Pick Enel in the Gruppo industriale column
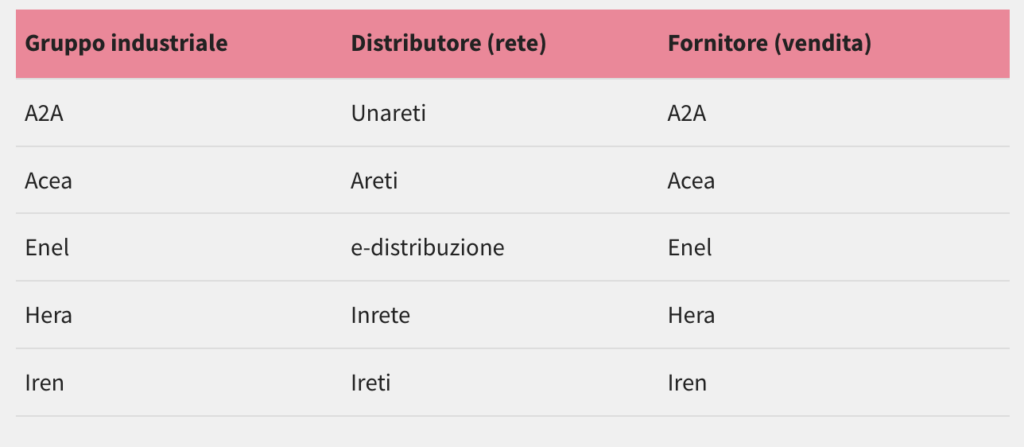The height and width of the screenshot is (447, 1024). point(47,248)
